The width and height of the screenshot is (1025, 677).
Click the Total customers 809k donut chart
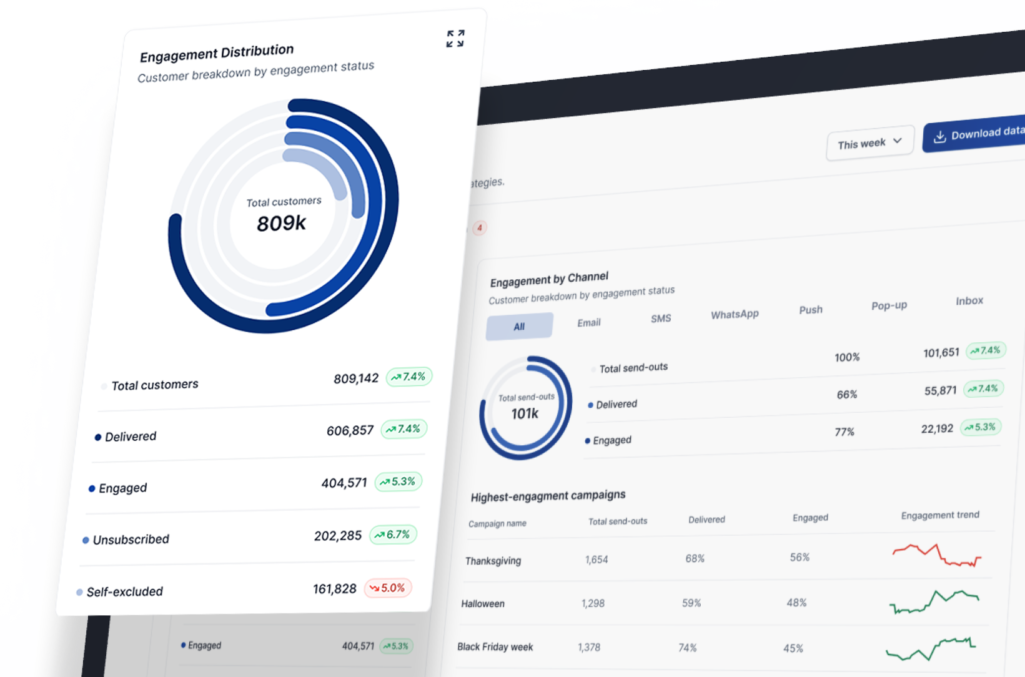[x=283, y=215]
